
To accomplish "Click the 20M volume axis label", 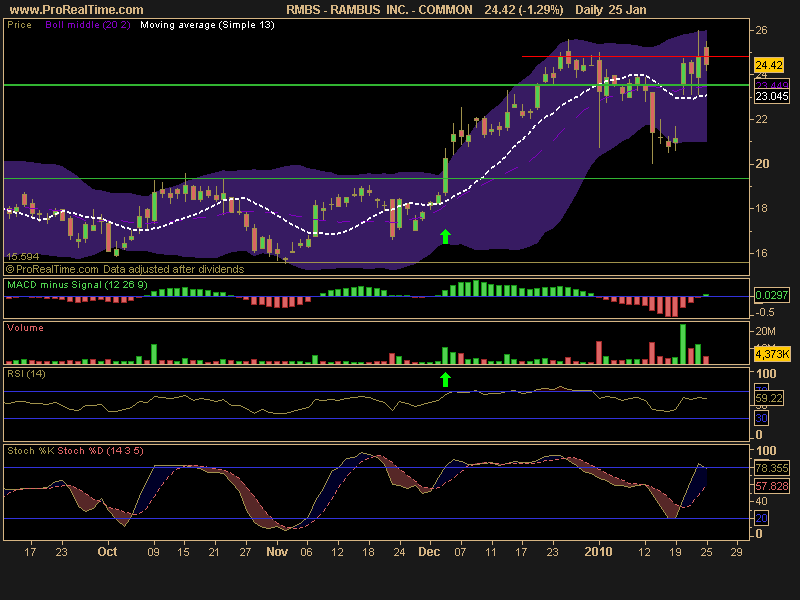I will click(765, 332).
